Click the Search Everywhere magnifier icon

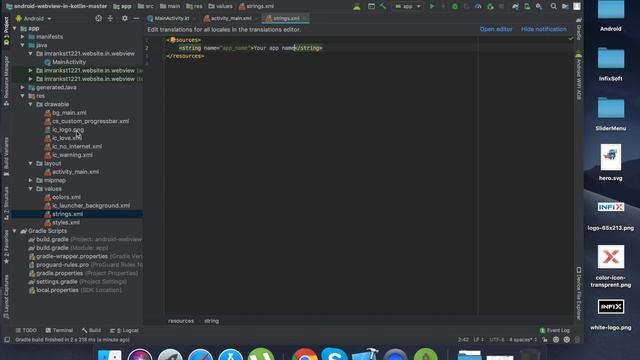tap(553, 6)
